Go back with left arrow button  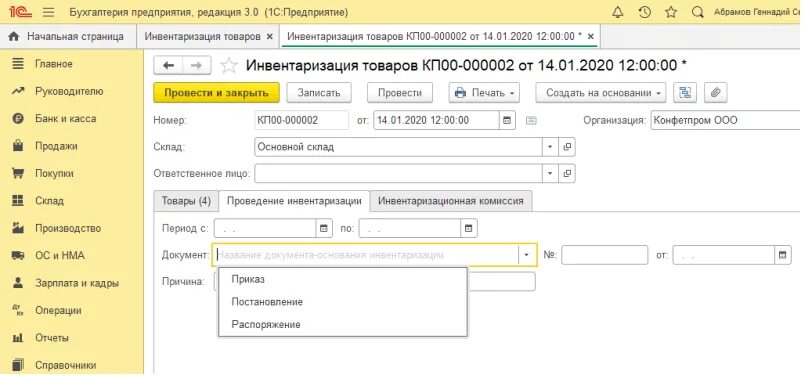click(x=168, y=65)
